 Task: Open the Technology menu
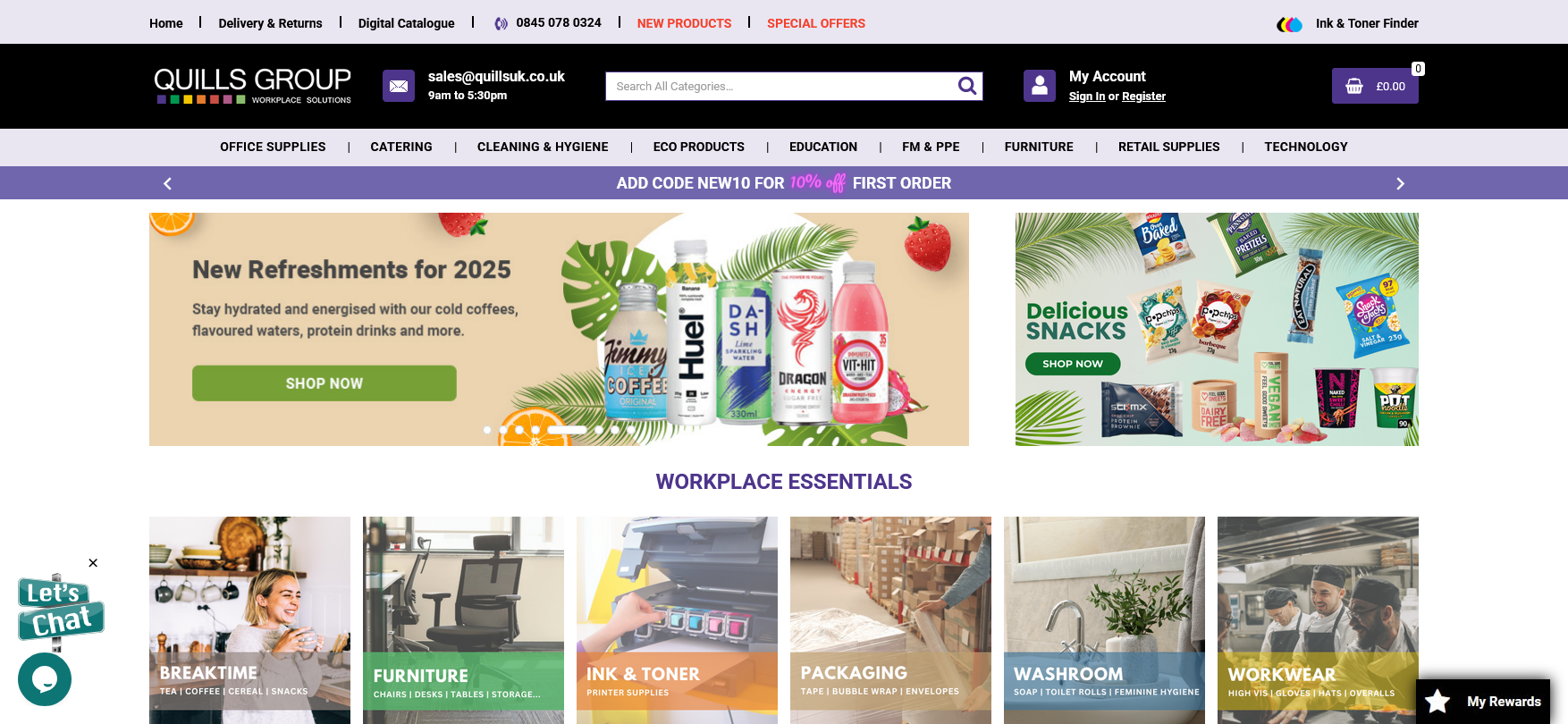click(x=1306, y=147)
